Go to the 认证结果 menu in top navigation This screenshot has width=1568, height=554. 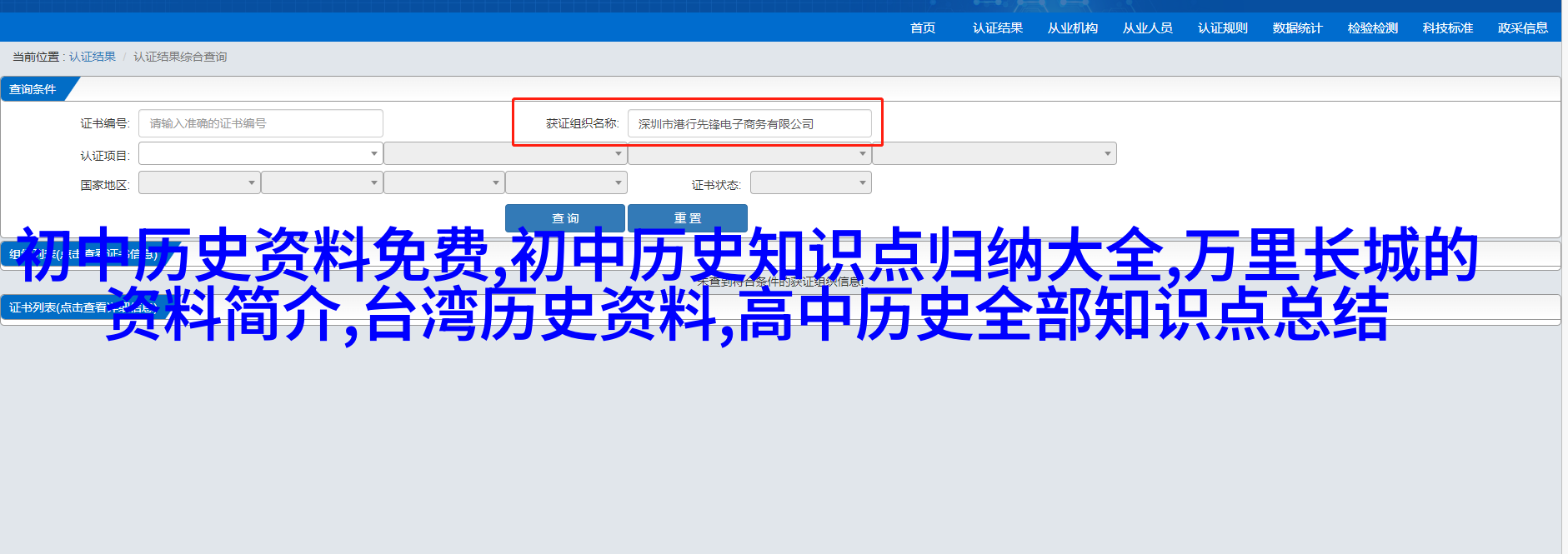pyautogui.click(x=997, y=28)
